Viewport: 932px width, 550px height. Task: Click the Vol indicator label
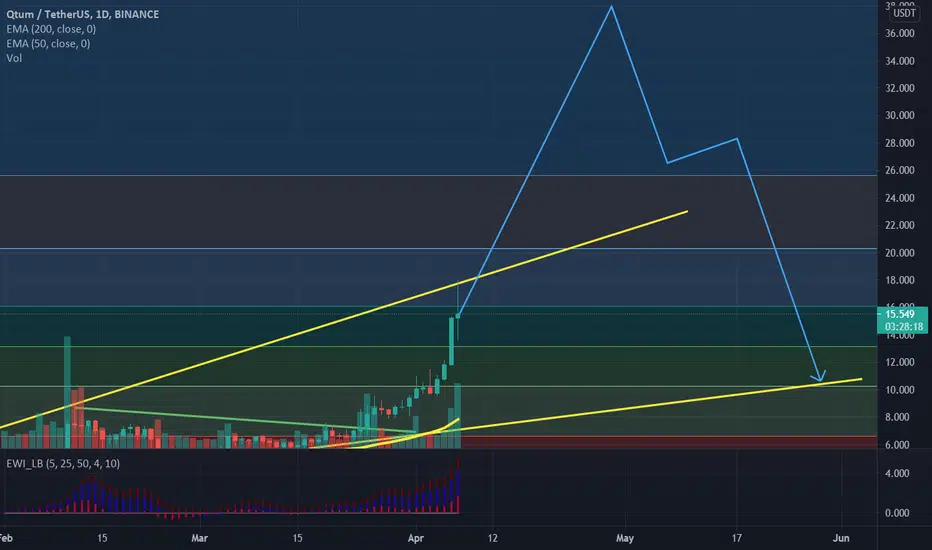coord(14,58)
